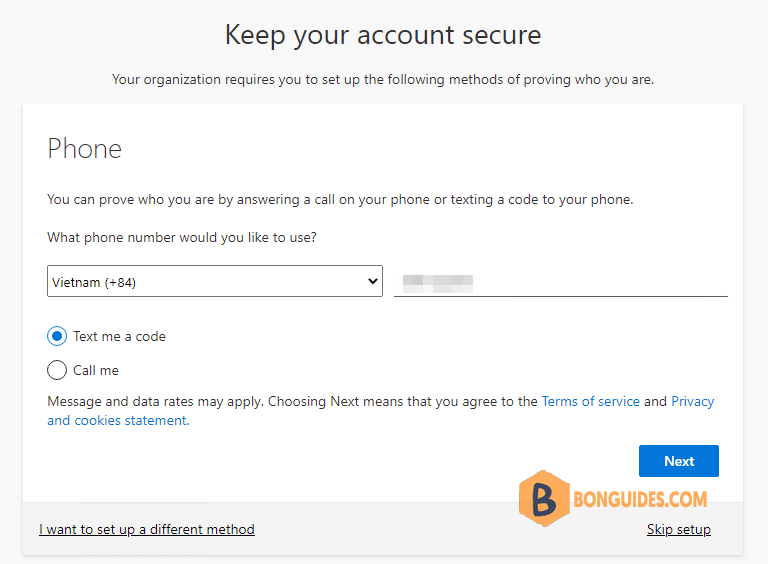Click the "Text me a code" label

tap(120, 336)
